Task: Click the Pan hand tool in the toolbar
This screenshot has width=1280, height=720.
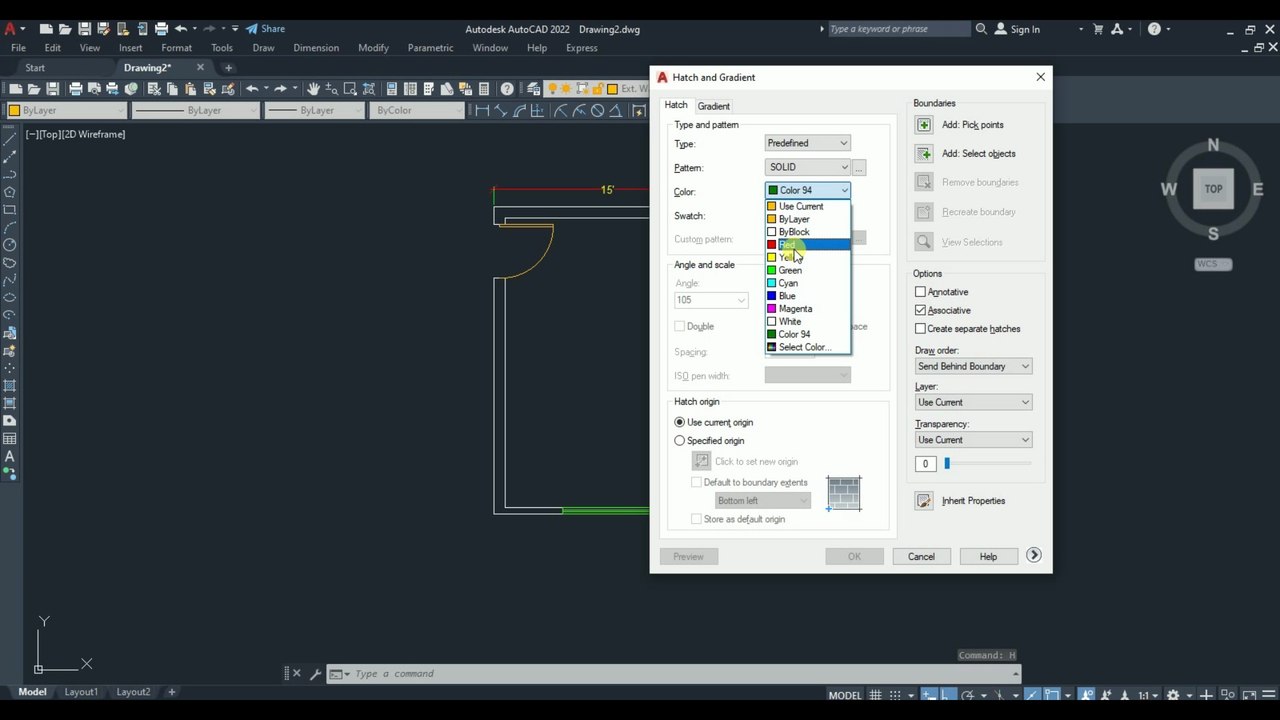Action: [x=313, y=88]
